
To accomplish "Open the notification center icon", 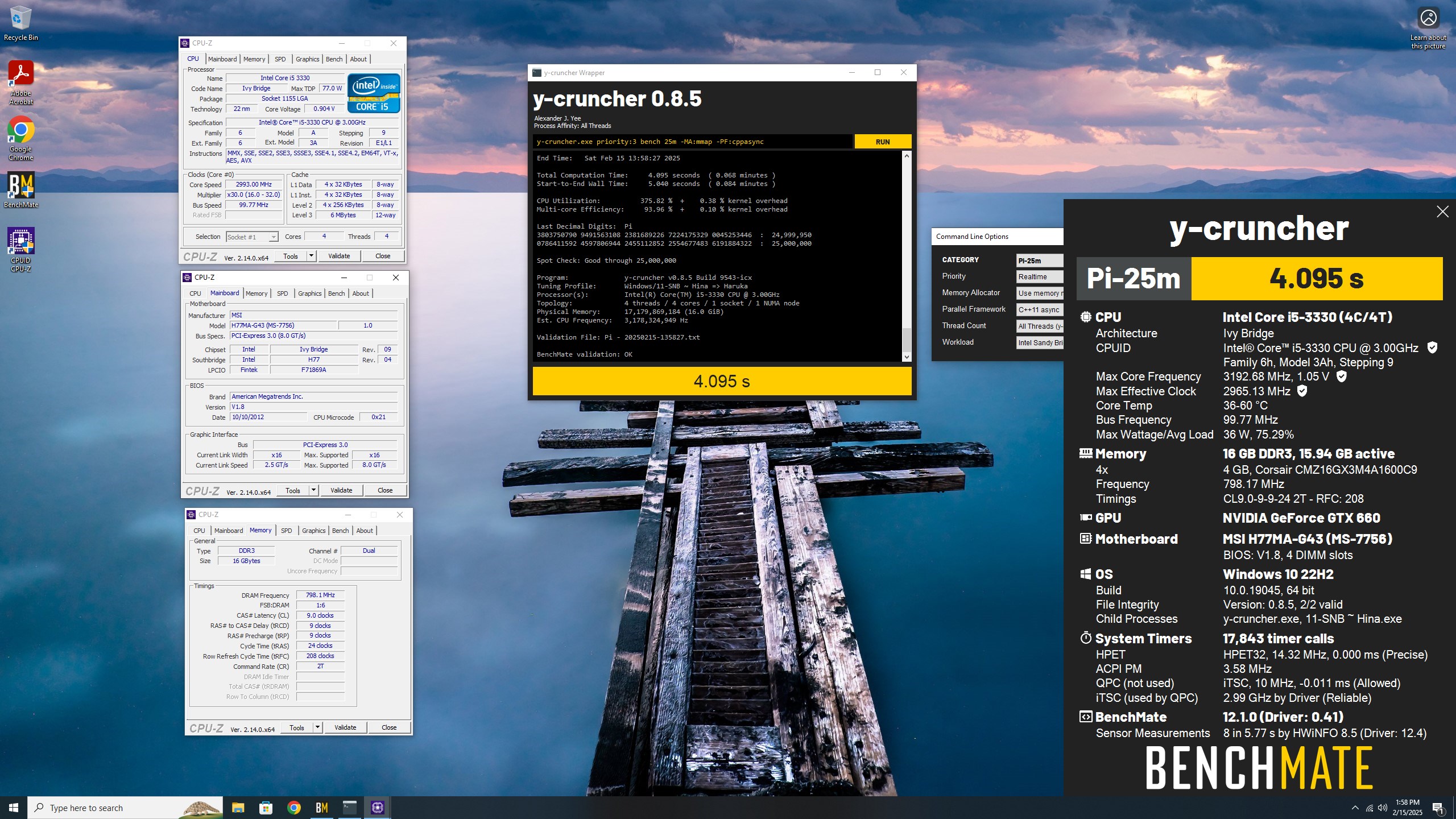I will coord(1437,808).
